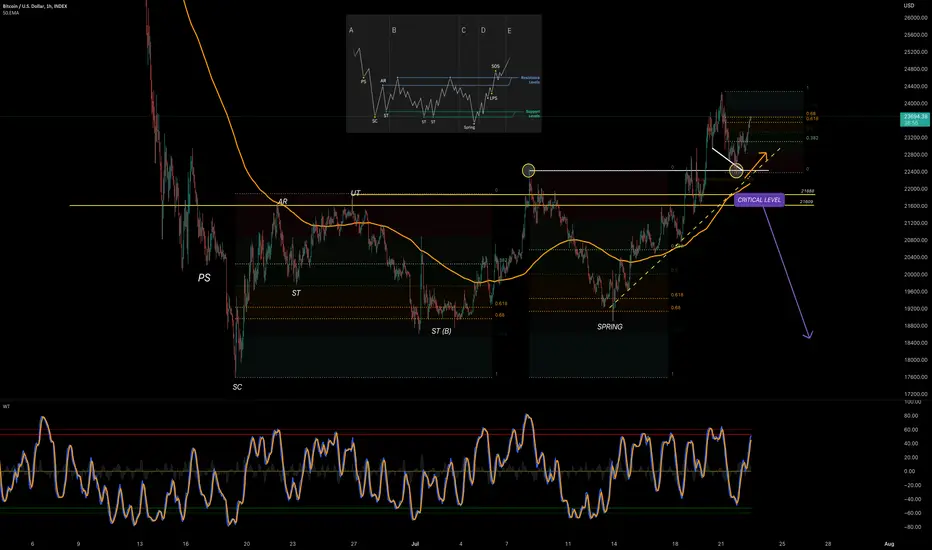Select the UT annotation label
932x550 pixels.
point(355,193)
